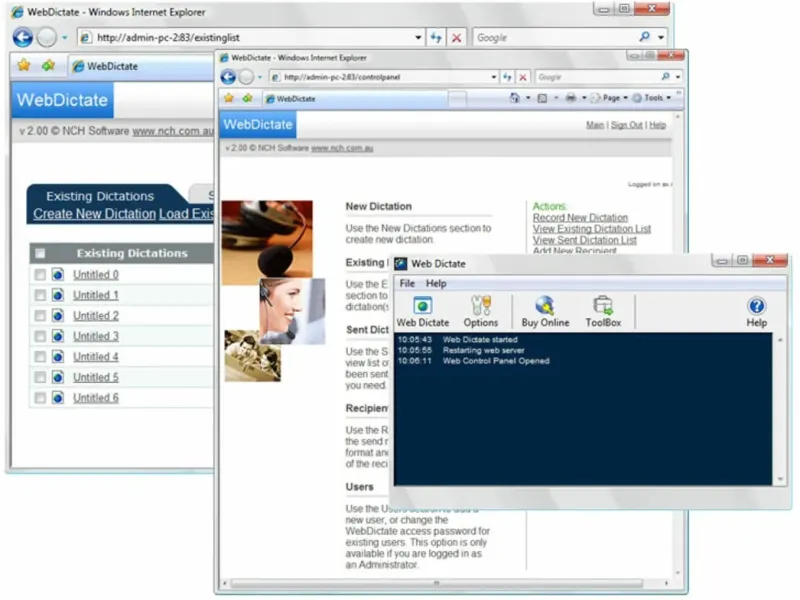This screenshot has height=600, width=800.
Task: Click vertical scrollbar of Web Dictate log
Action: point(780,409)
